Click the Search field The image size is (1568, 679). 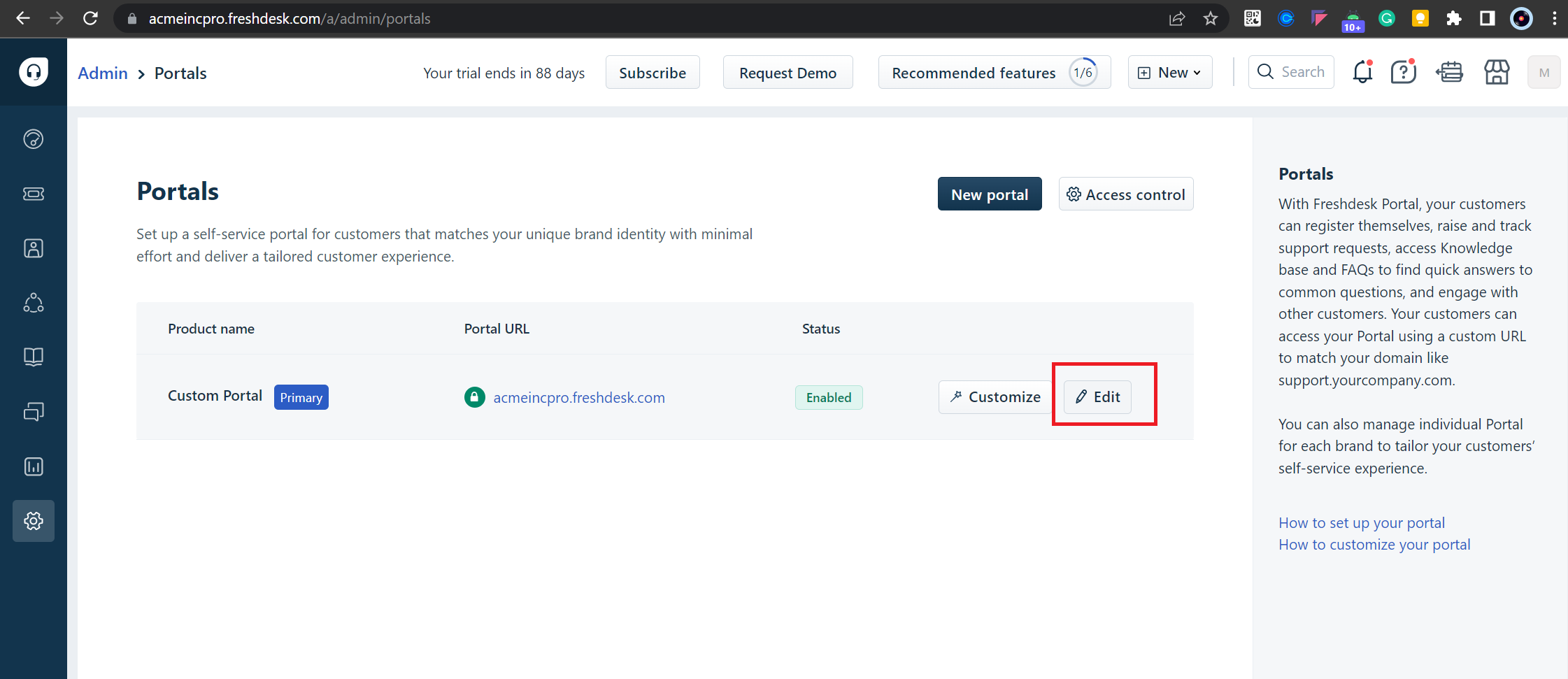[x=1291, y=72]
